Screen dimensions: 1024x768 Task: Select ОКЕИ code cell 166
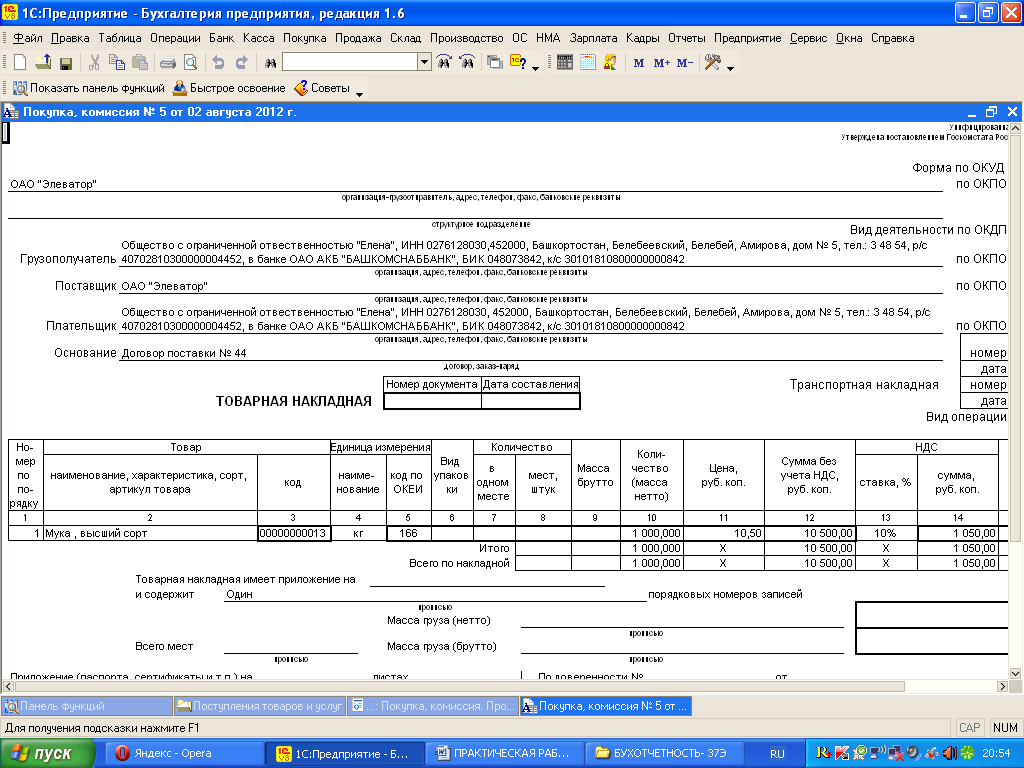(x=408, y=533)
